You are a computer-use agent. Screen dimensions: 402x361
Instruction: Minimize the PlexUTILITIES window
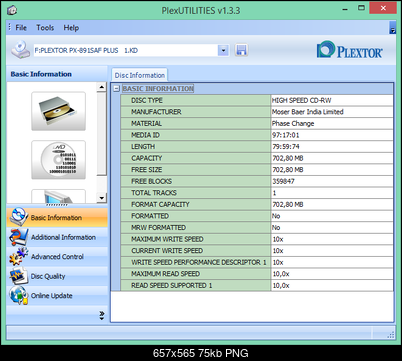[345, 9]
